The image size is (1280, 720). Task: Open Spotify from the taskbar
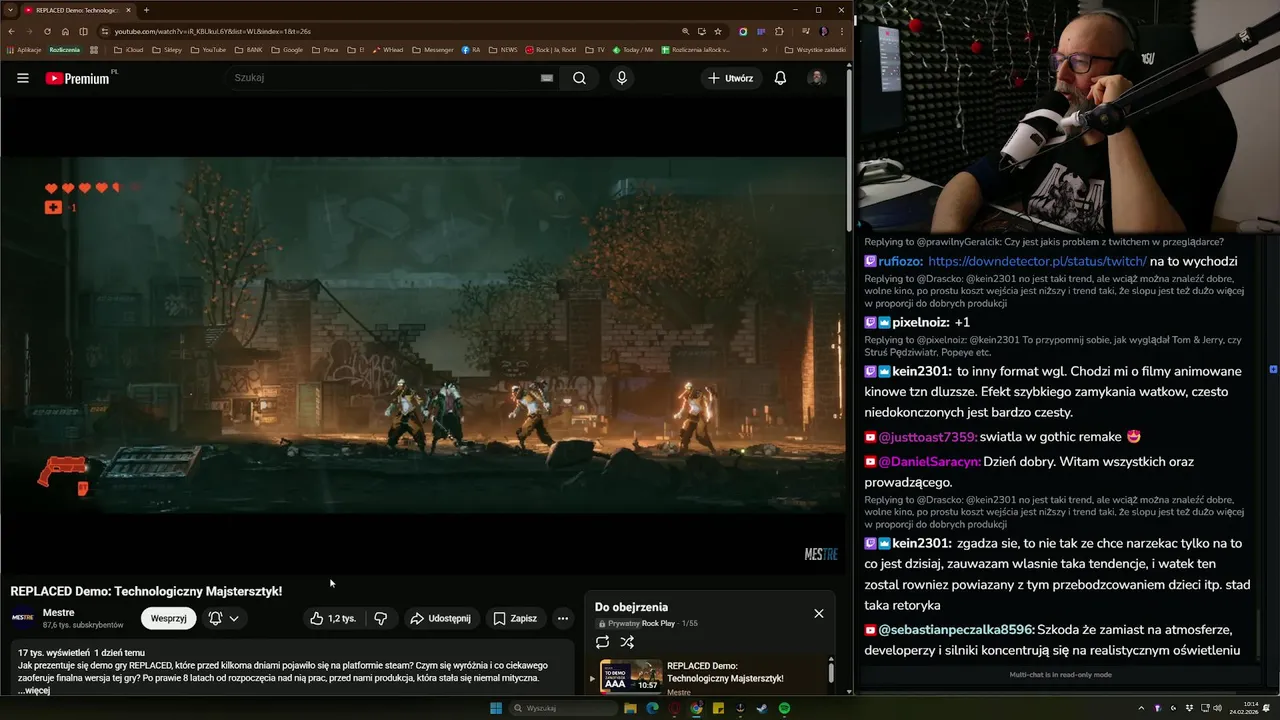784,708
